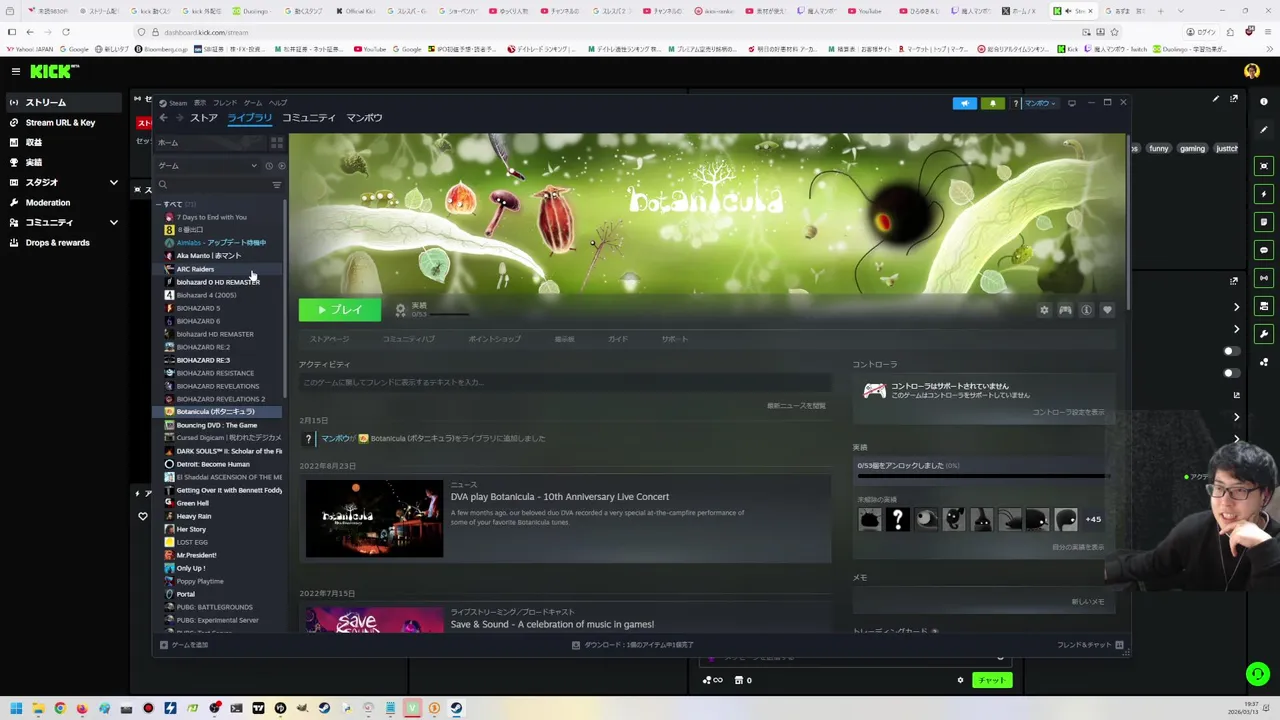The image size is (1280, 720).
Task: Open the ヘルプ menu in Steam
Action: (278, 103)
